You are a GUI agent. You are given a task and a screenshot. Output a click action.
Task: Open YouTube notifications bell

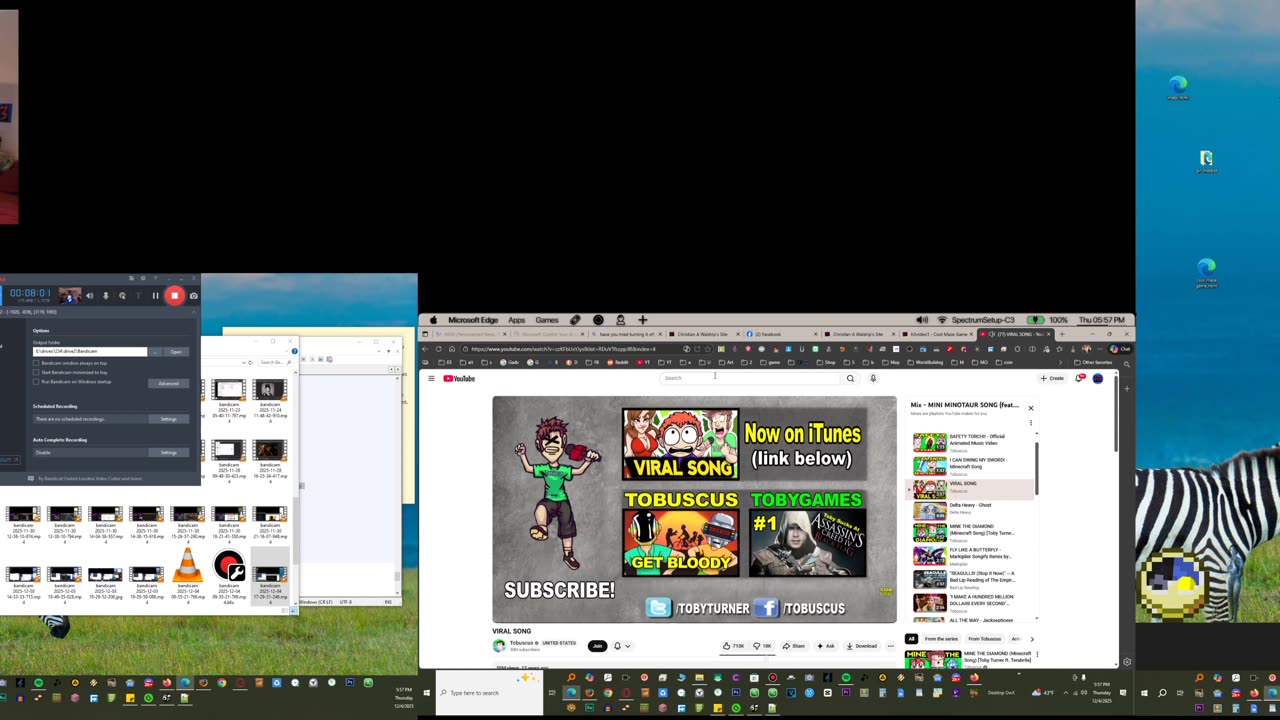[1080, 378]
